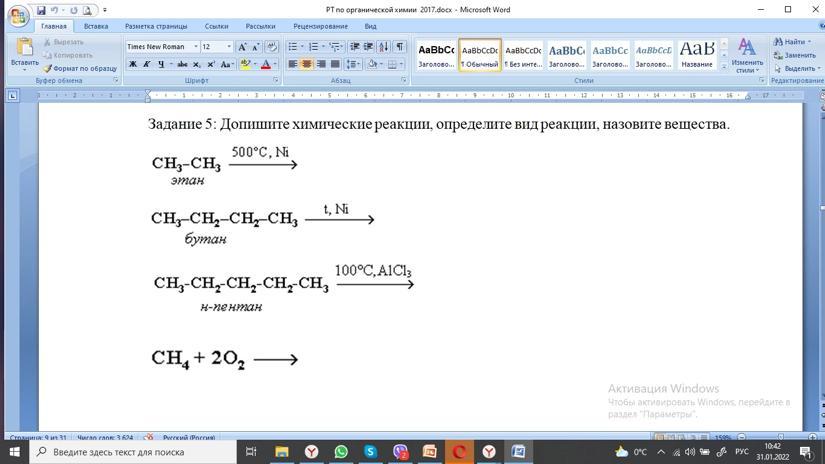Screen dimensions: 825x464
Task: Open Абзац dialog launcher
Action: [x=404, y=80]
